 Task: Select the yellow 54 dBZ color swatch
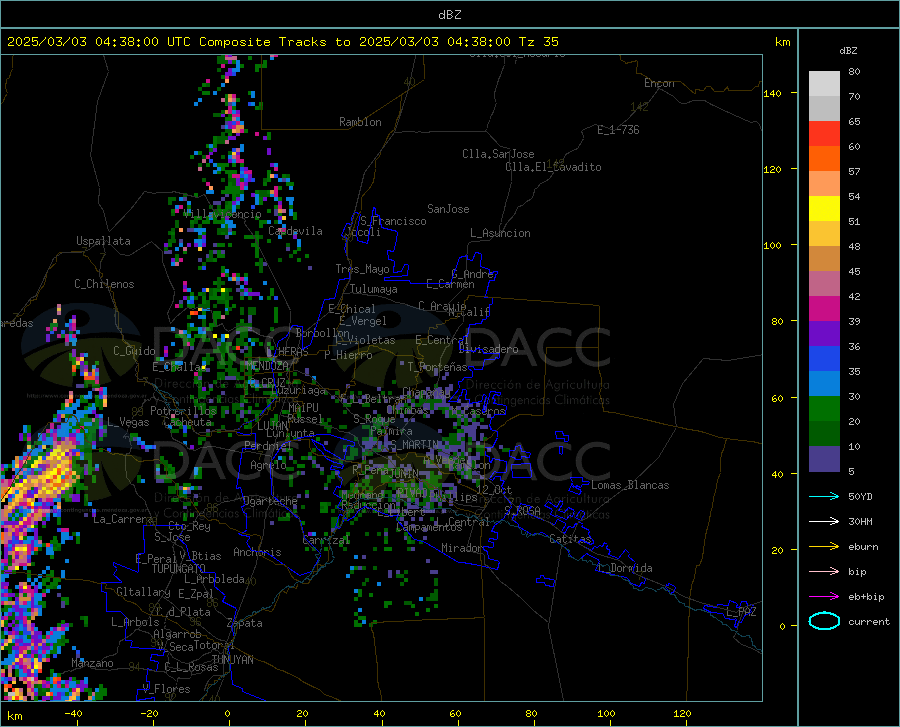824,209
